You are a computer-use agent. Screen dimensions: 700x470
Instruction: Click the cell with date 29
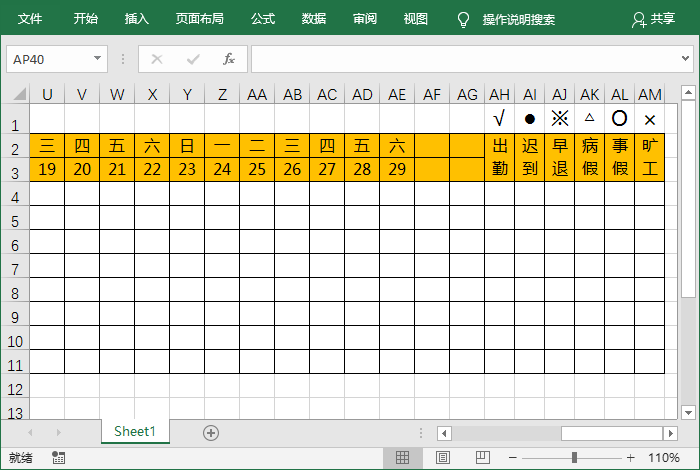pos(397,169)
